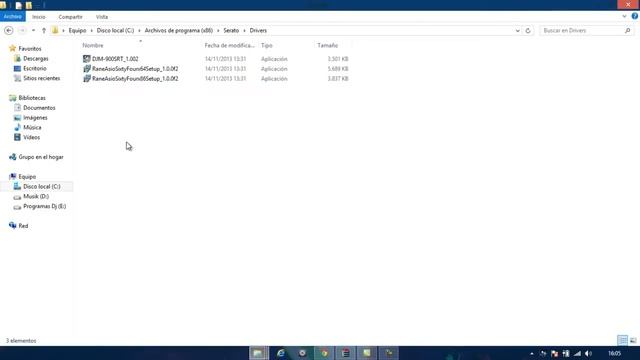
Task: Sort by 'Fecha de modifica...' column
Action: point(229,45)
